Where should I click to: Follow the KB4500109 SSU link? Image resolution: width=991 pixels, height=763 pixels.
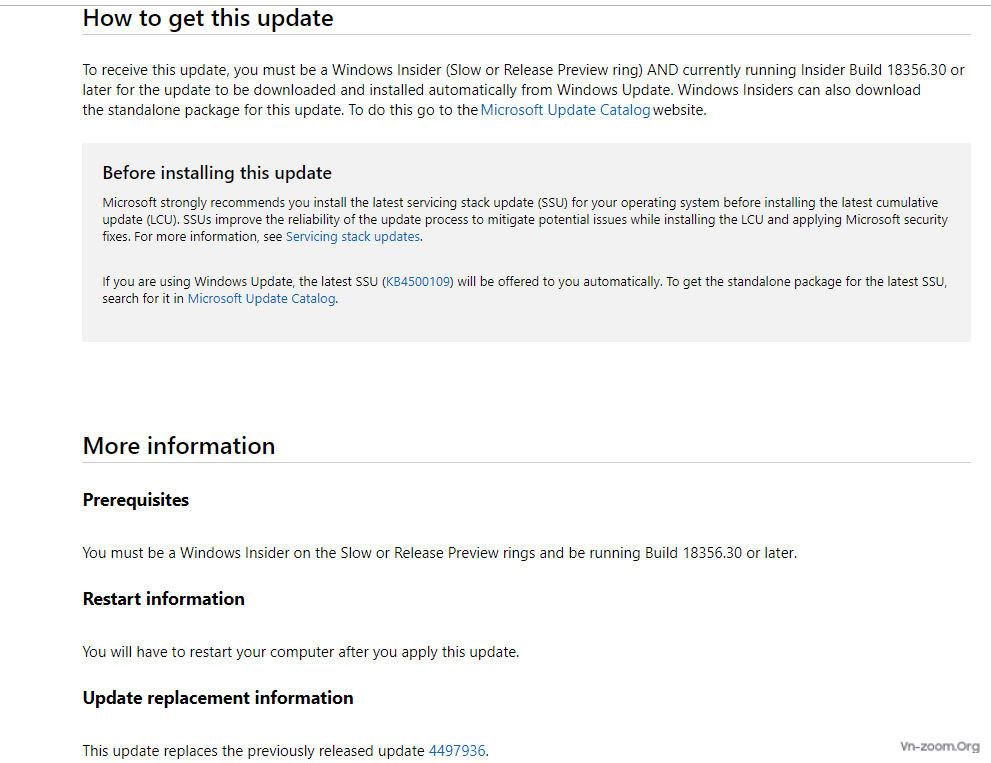coord(418,281)
